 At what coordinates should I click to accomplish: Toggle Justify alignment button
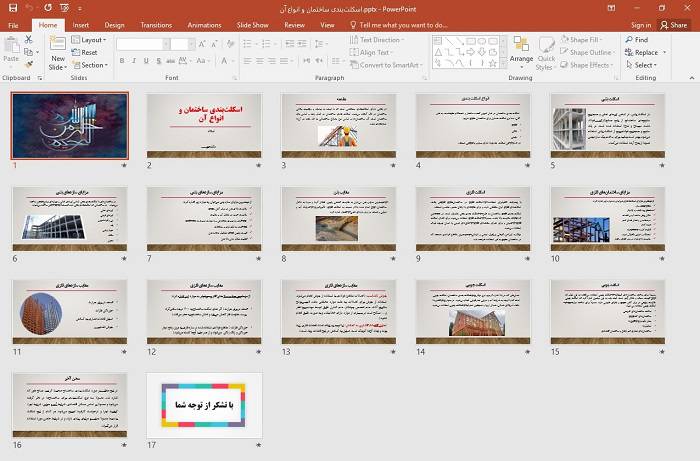[x=284, y=61]
